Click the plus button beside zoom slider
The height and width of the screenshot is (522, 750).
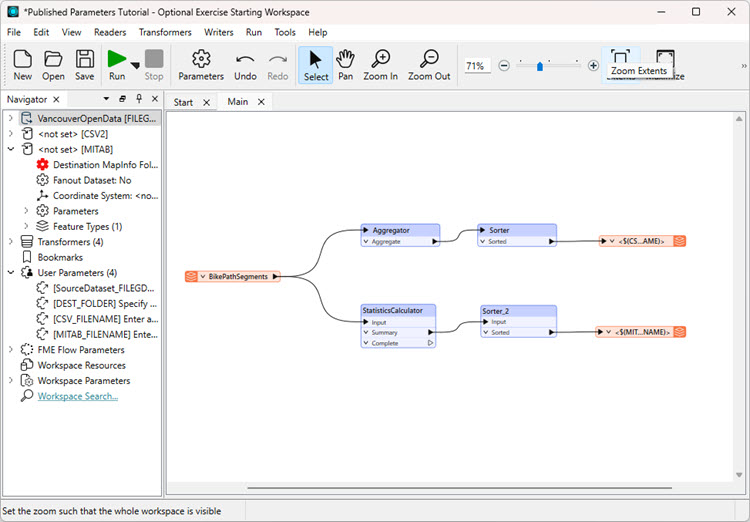coord(593,66)
